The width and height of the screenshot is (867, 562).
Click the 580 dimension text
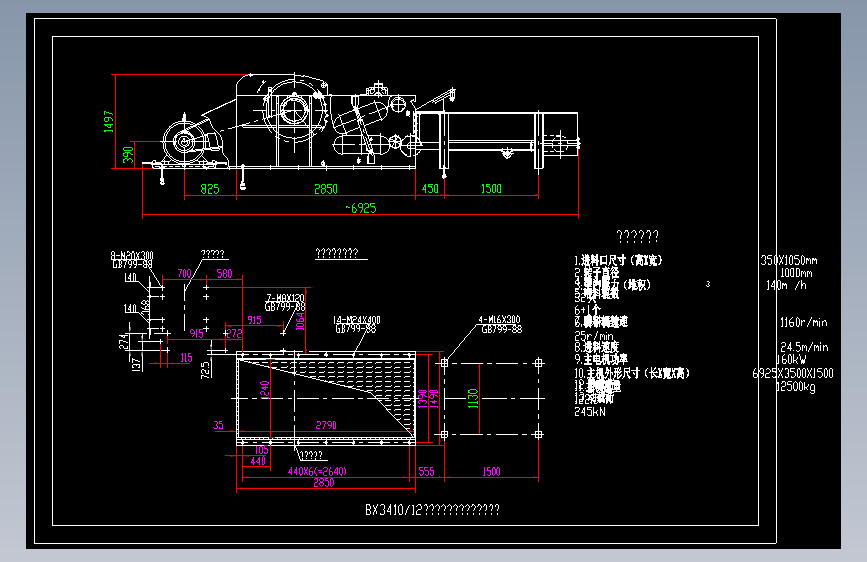224,273
